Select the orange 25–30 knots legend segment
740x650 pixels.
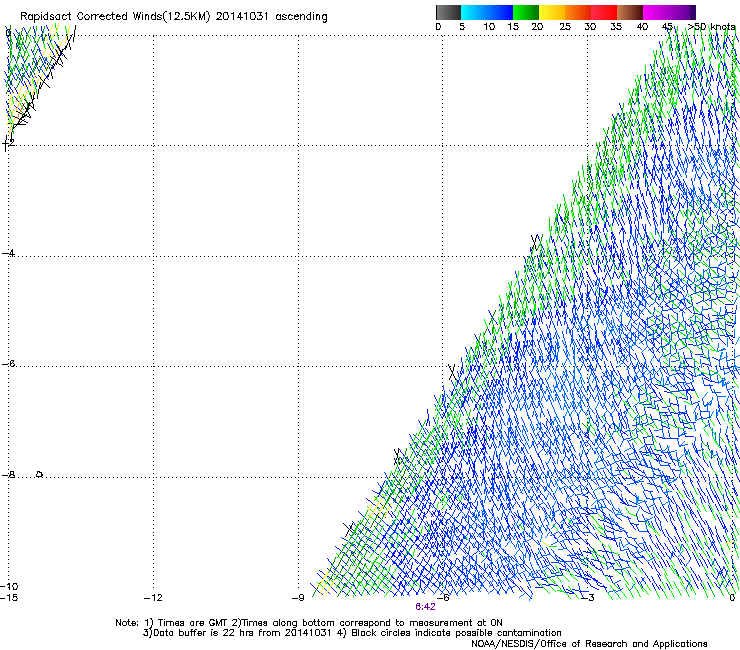pos(578,12)
